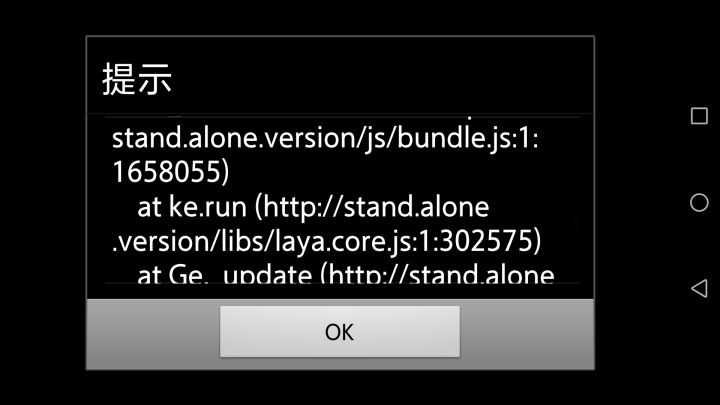
Task: Click the 302575 column number
Action: (484, 242)
